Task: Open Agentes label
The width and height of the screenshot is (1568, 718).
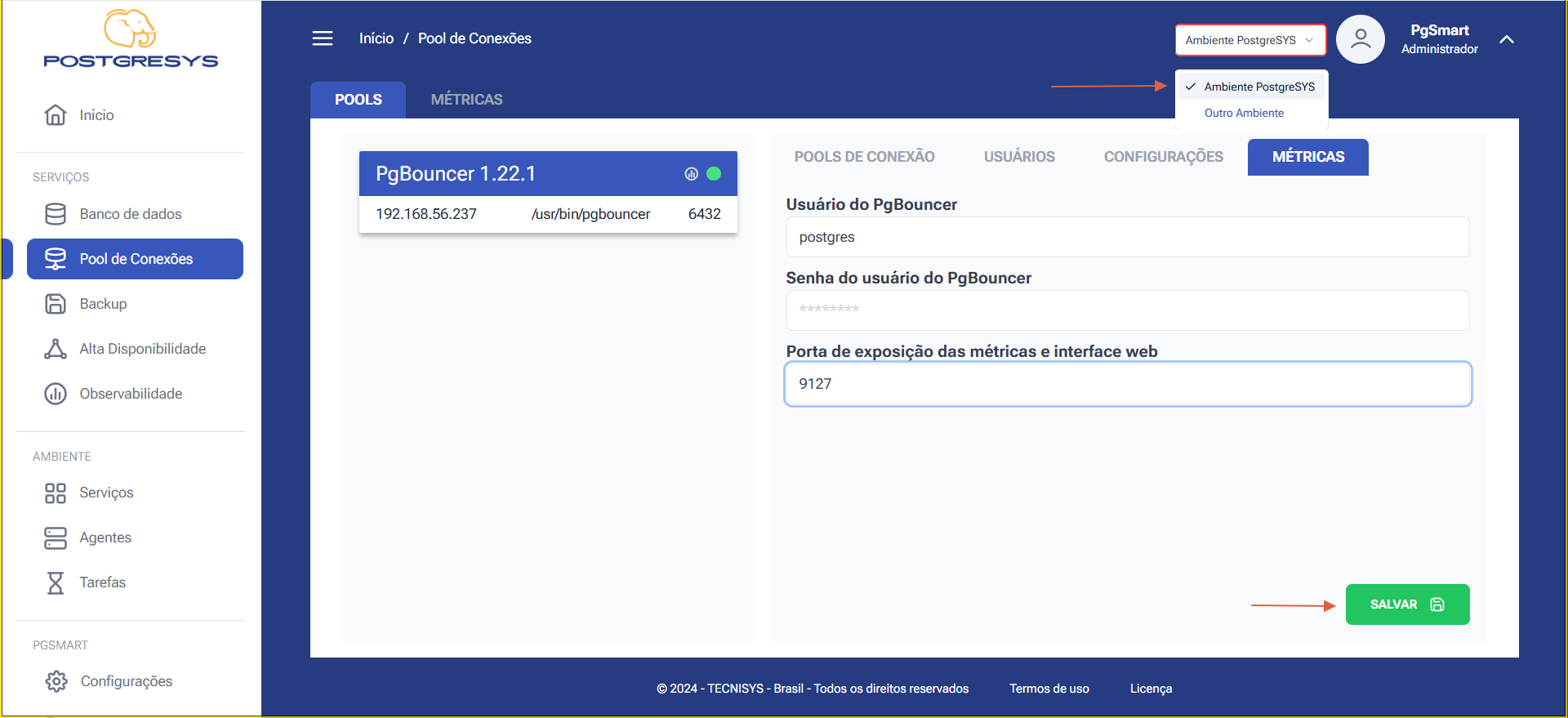Action: [x=105, y=537]
